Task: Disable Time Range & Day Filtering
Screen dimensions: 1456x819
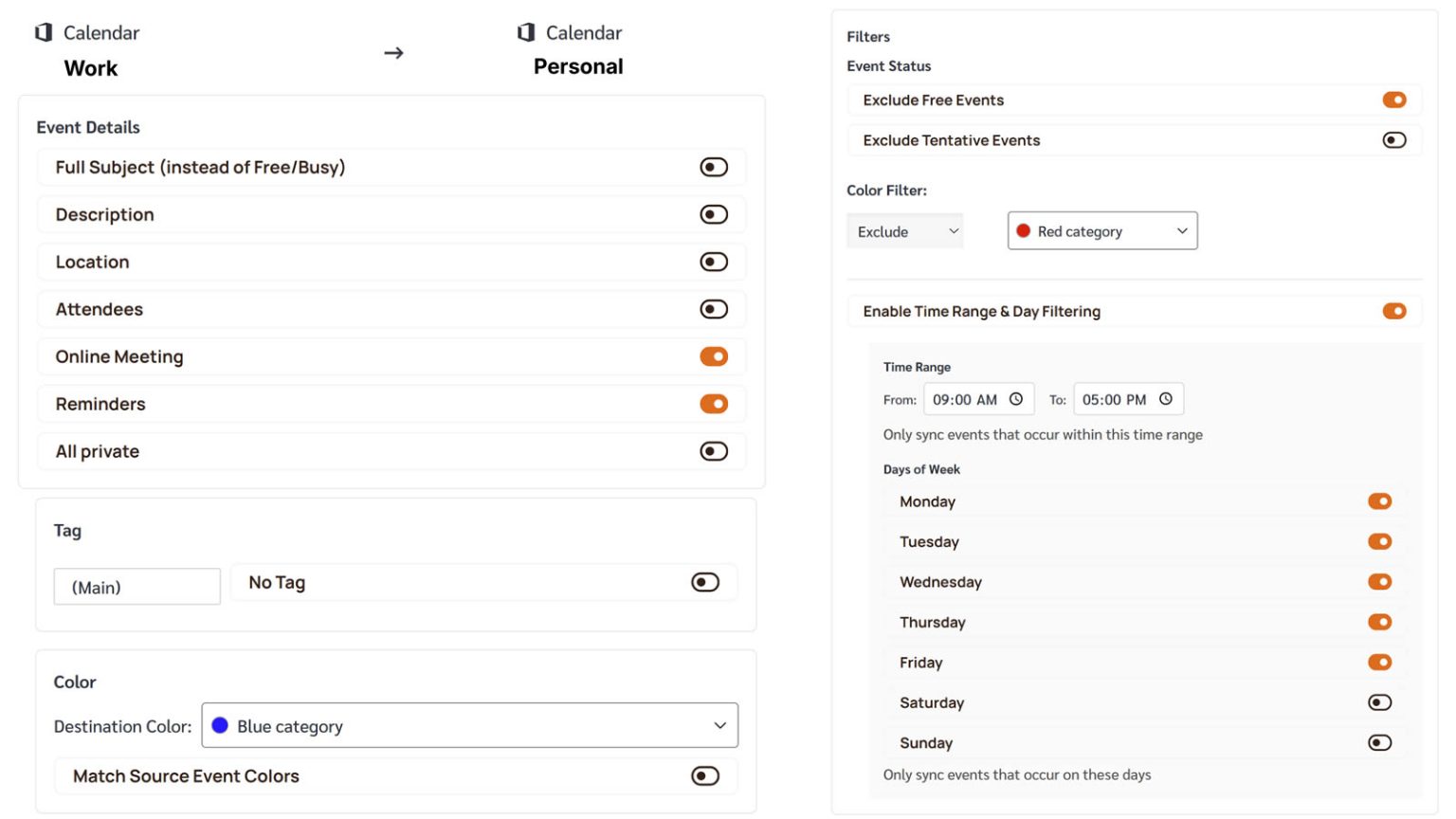Action: click(1394, 311)
